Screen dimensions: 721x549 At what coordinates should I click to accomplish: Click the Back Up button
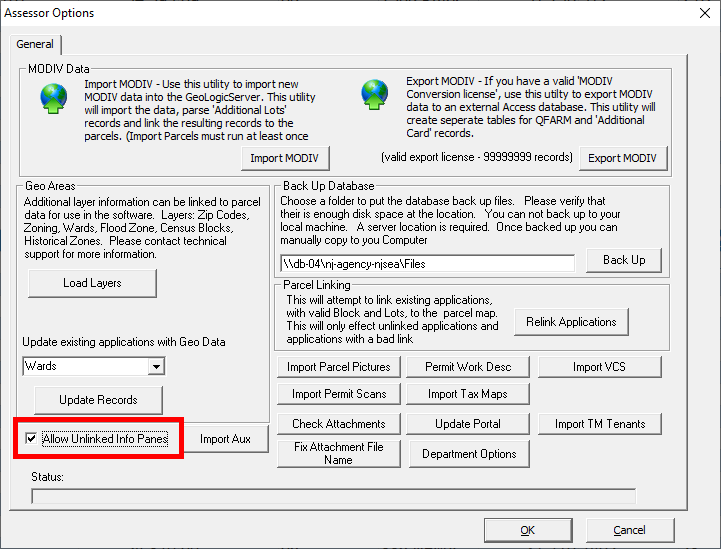(x=624, y=260)
